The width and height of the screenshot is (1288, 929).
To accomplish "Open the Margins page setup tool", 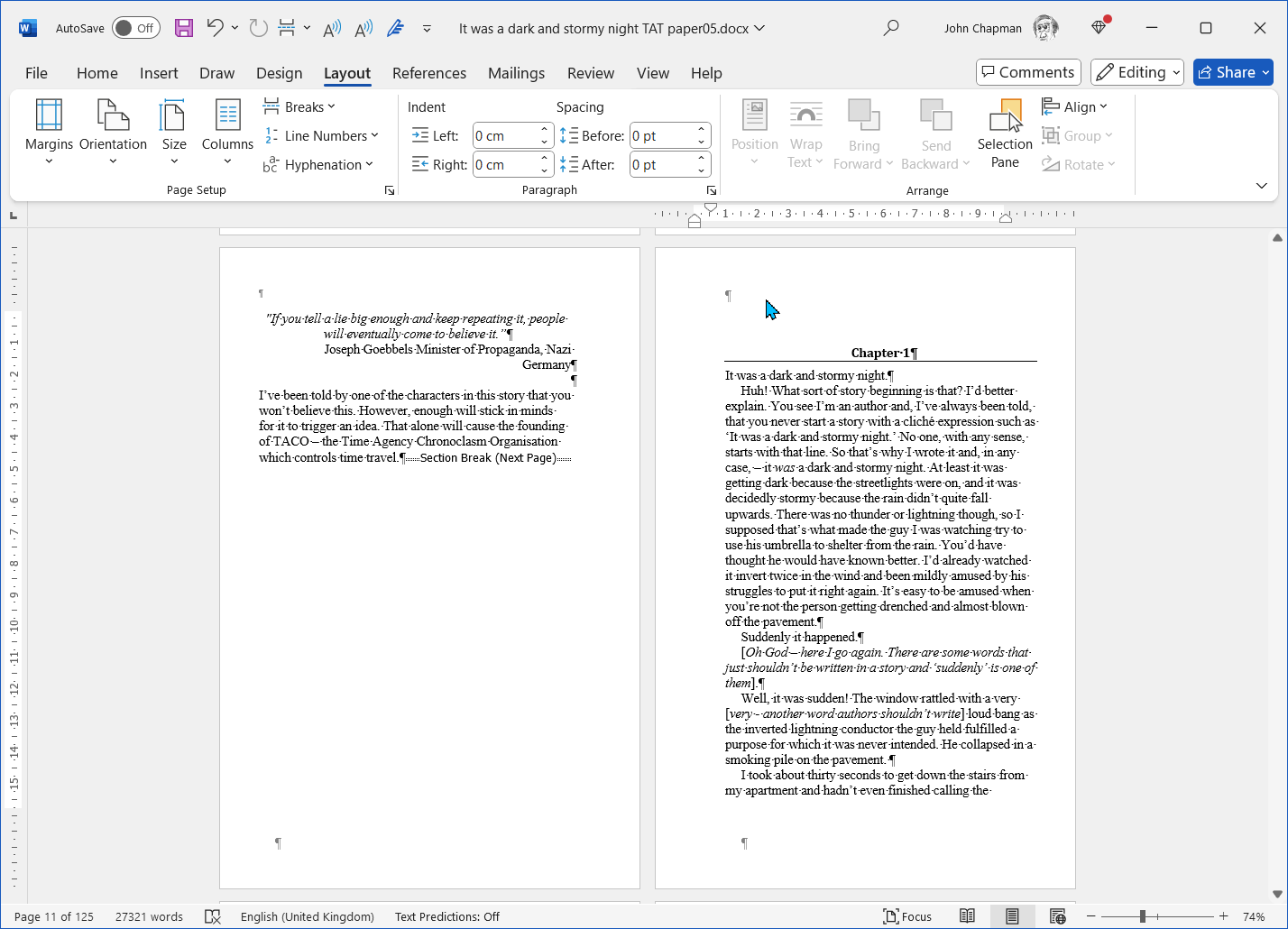I will pyautogui.click(x=49, y=132).
